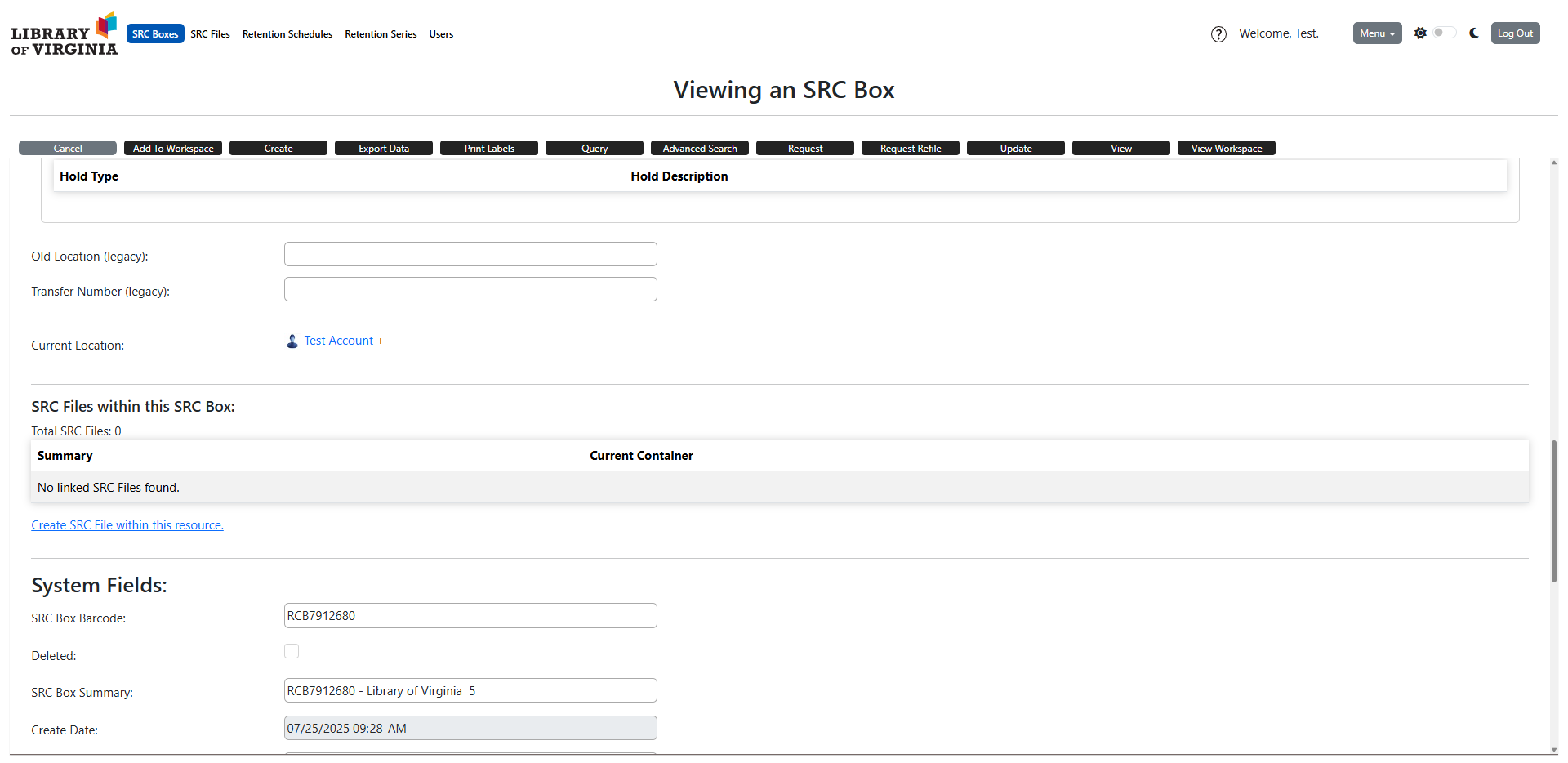Select the Users navigation tab
This screenshot has width=1568, height=763.
point(441,34)
